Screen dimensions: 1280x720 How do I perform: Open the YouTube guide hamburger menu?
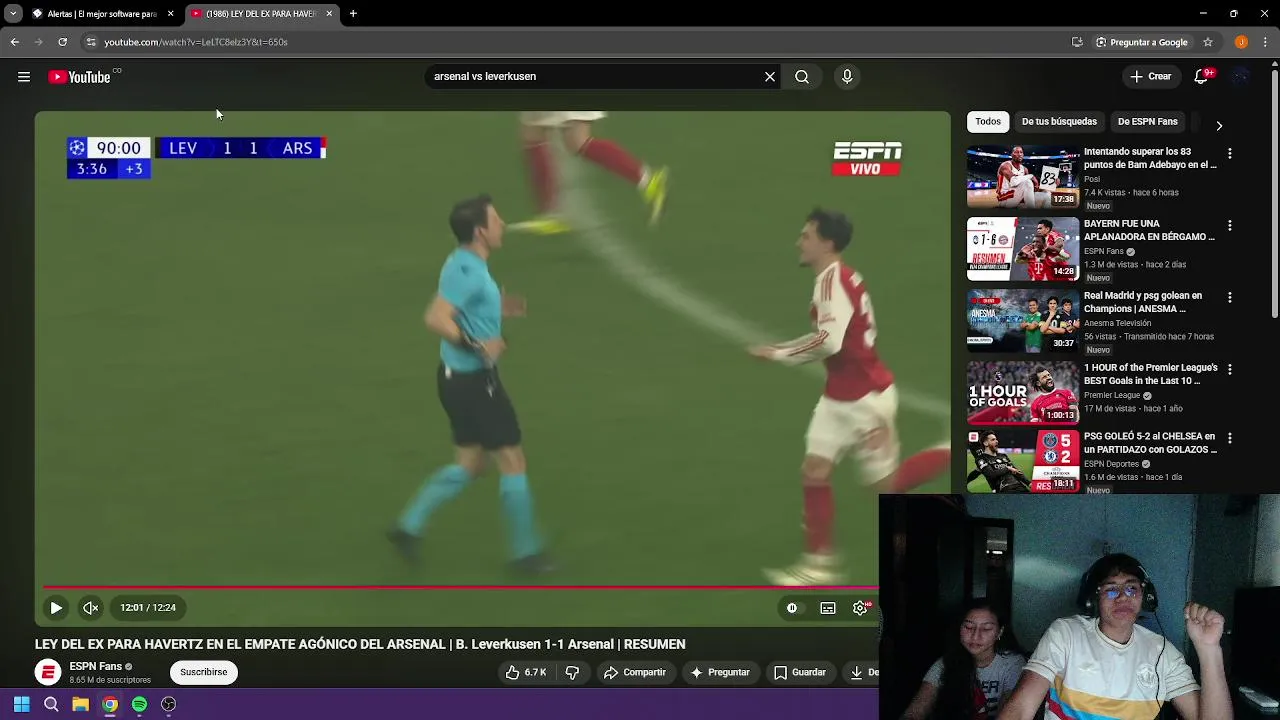click(x=24, y=77)
